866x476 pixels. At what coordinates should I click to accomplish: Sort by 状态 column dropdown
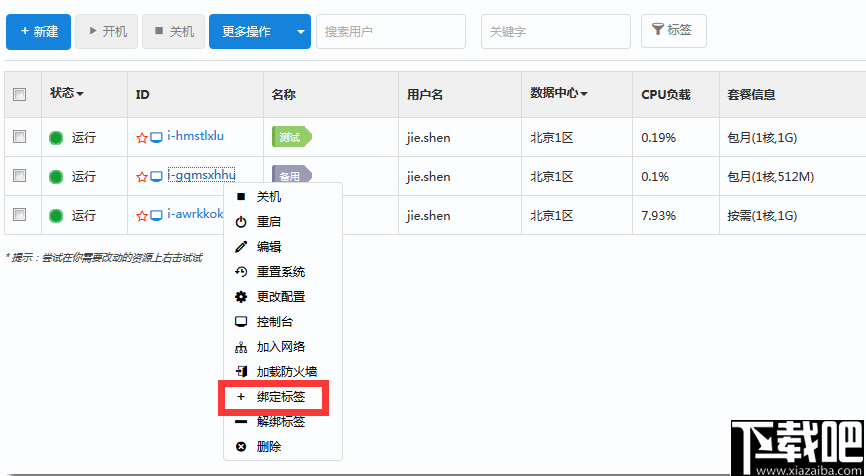tap(67, 93)
